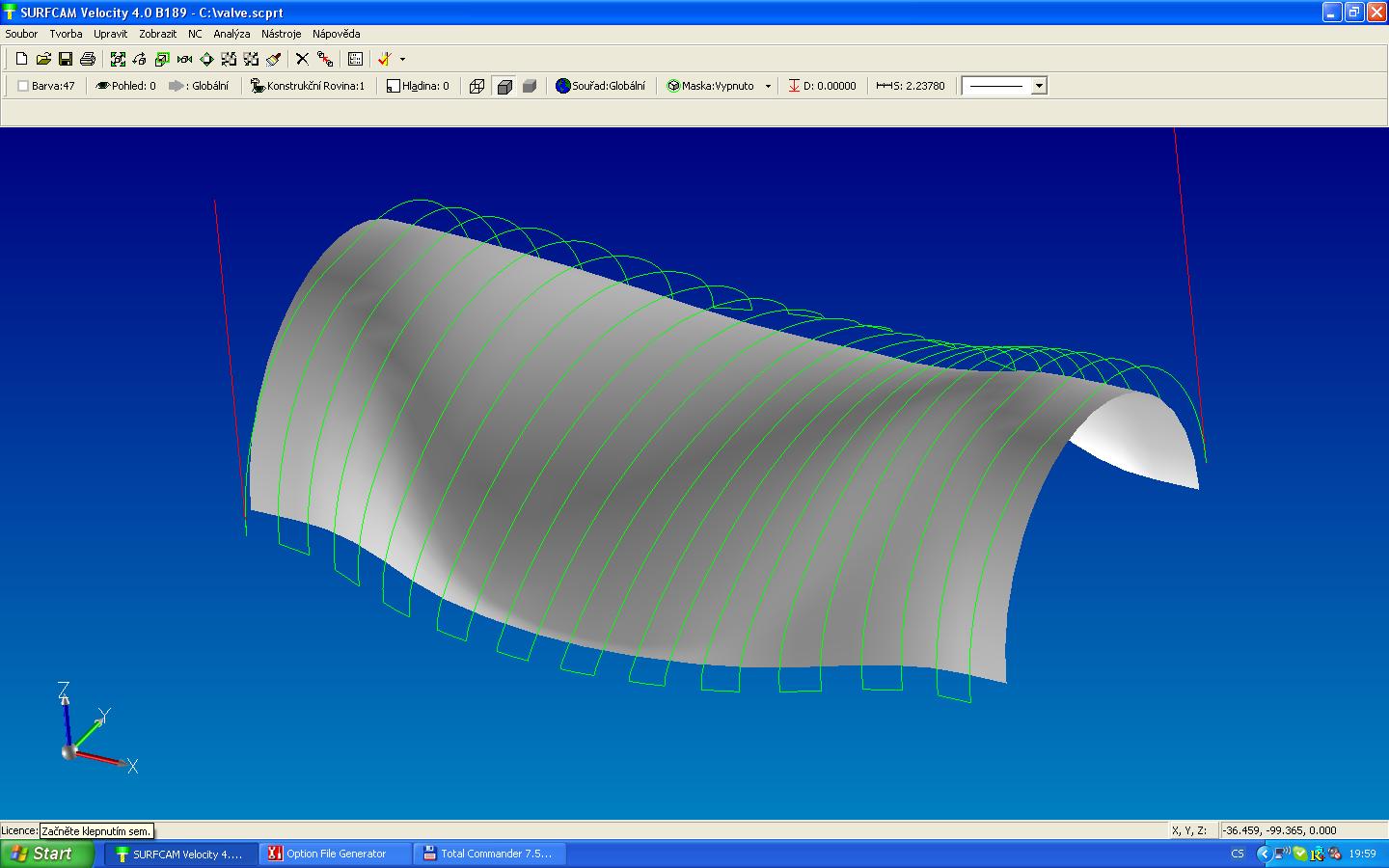Open the Analýza menu
The height and width of the screenshot is (868, 1389).
(x=231, y=34)
